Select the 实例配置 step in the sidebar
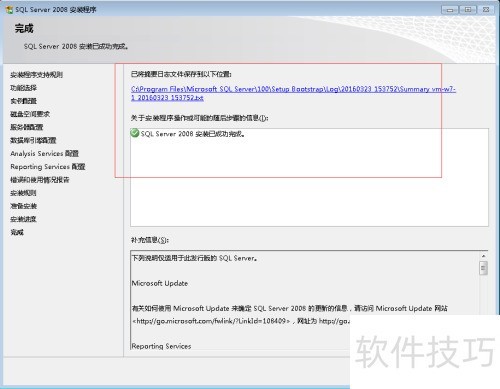Image resolution: width=500 pixels, height=389 pixels. click(23, 101)
